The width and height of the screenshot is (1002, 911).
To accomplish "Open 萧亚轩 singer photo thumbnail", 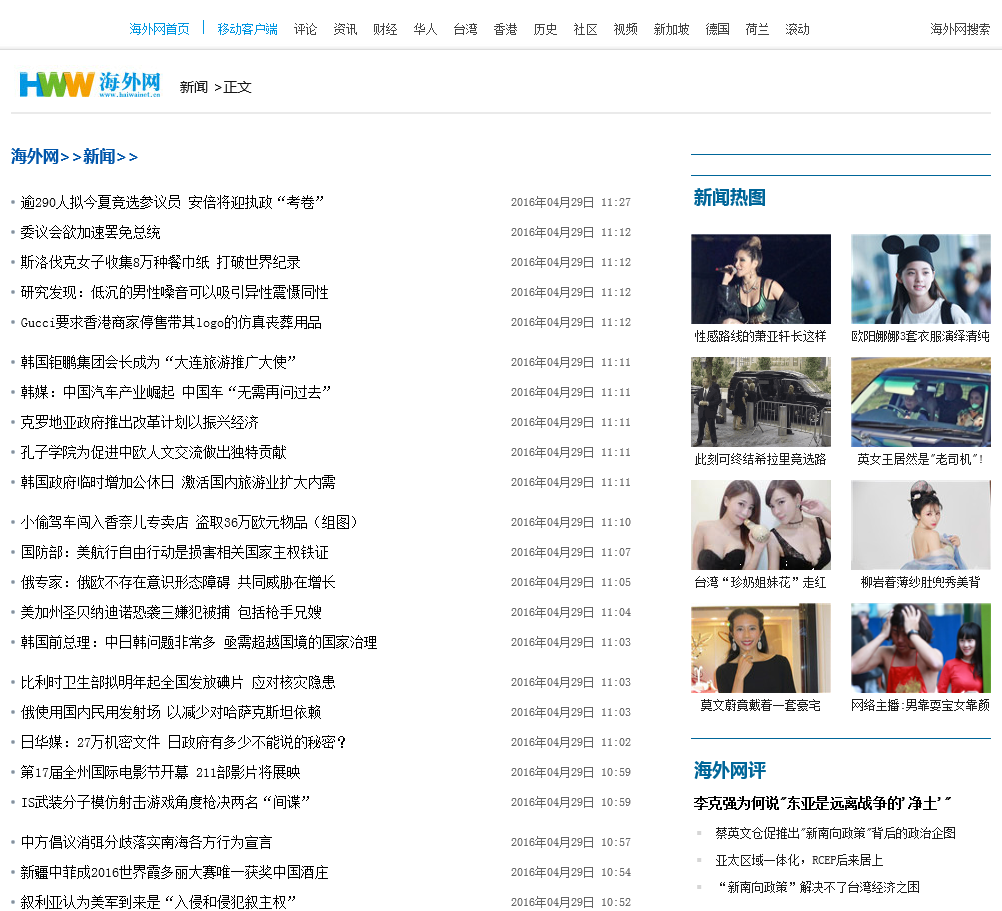I will pos(760,279).
